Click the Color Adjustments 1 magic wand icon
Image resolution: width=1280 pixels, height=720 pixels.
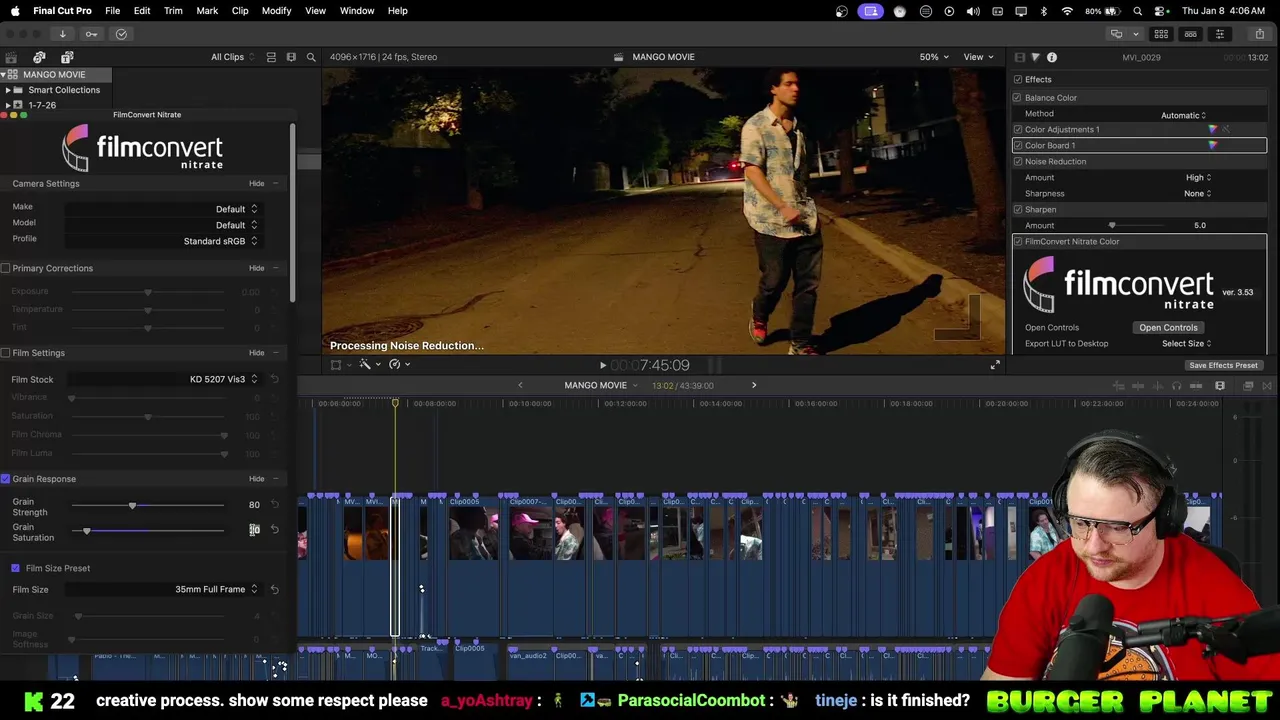(1226, 129)
